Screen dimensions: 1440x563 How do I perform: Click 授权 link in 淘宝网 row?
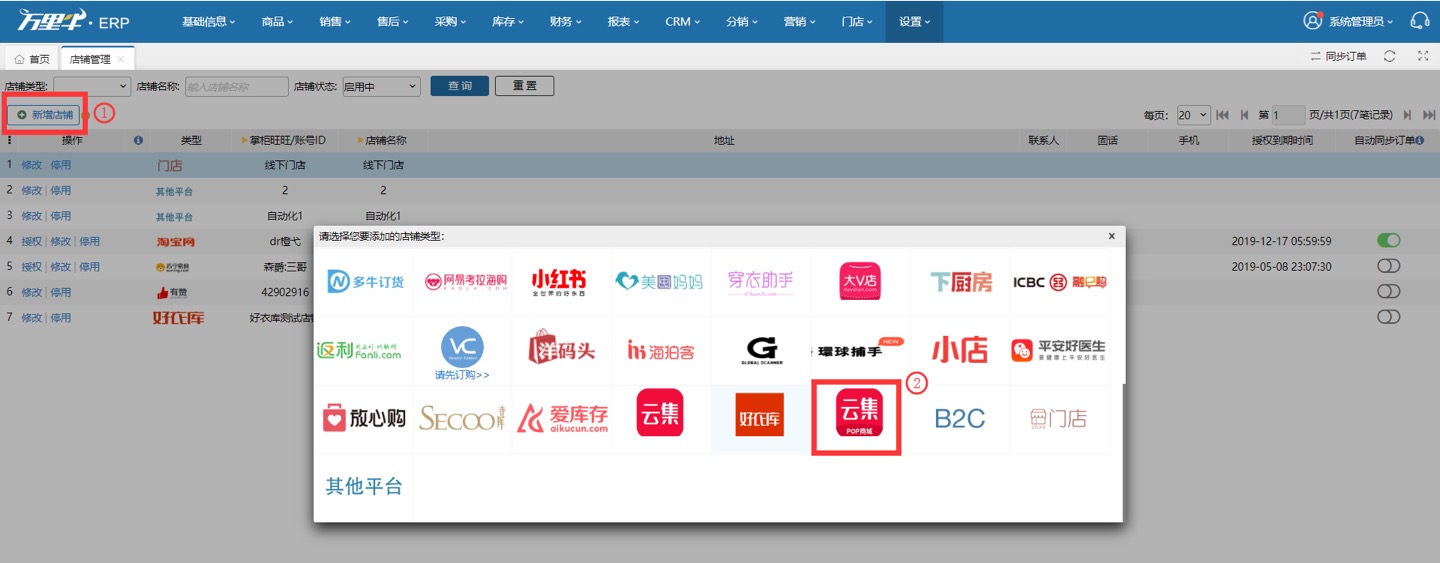click(x=32, y=241)
